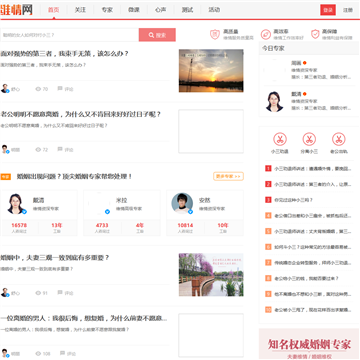Click author avatar on 婚姻中,夫妻三观一致 article

click(5, 292)
